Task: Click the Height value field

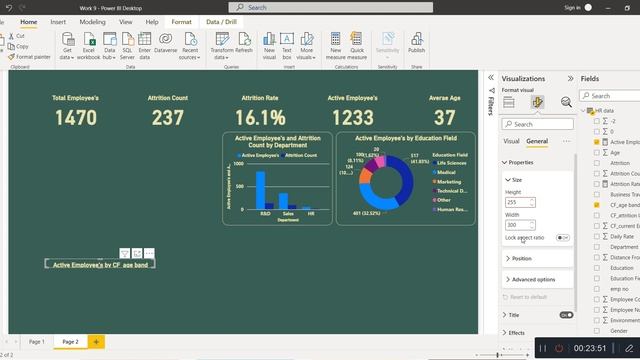Action: click(520, 202)
